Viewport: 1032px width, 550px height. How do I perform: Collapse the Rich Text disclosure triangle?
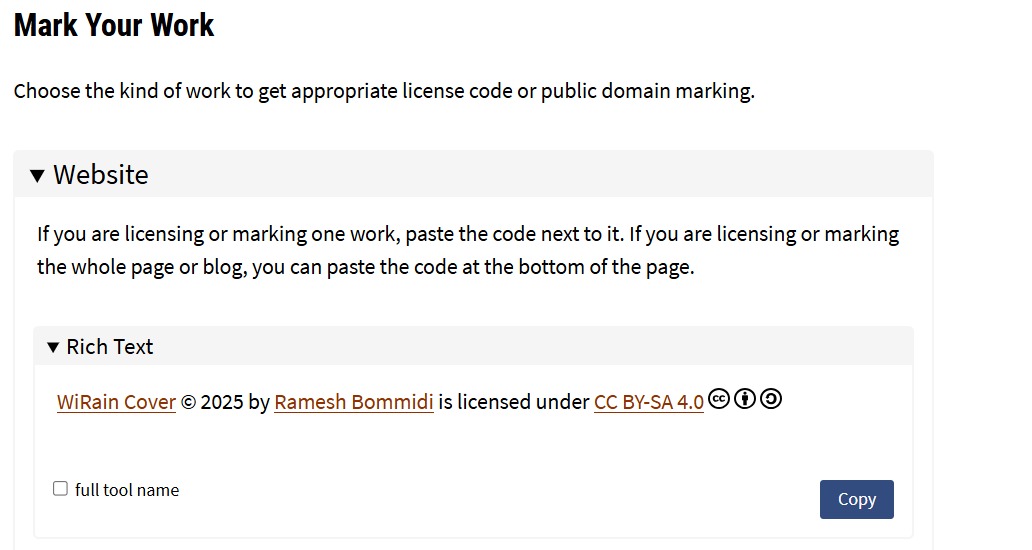click(53, 347)
